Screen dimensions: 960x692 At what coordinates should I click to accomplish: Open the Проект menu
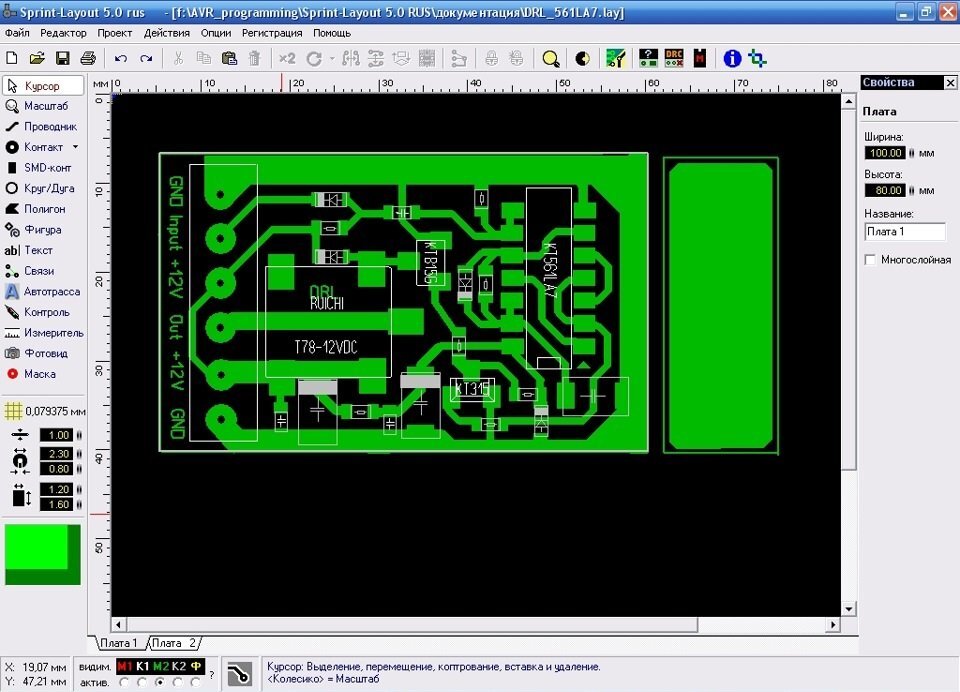(115, 33)
